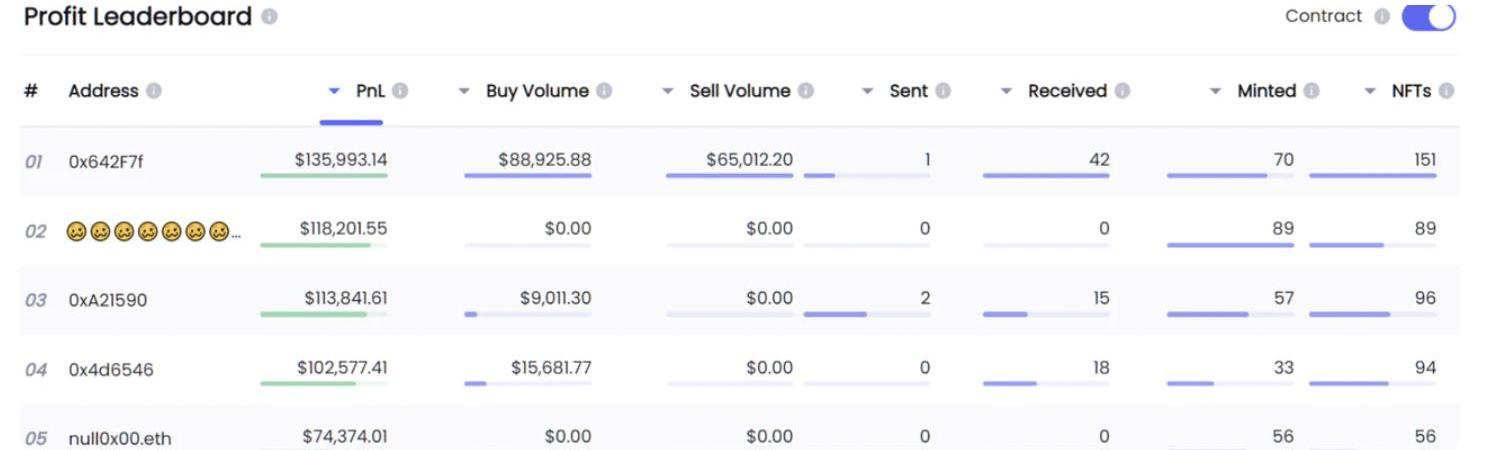Screen dimensions: 1490x450
Task: Sort by Received using its arrow
Action: [1007, 91]
